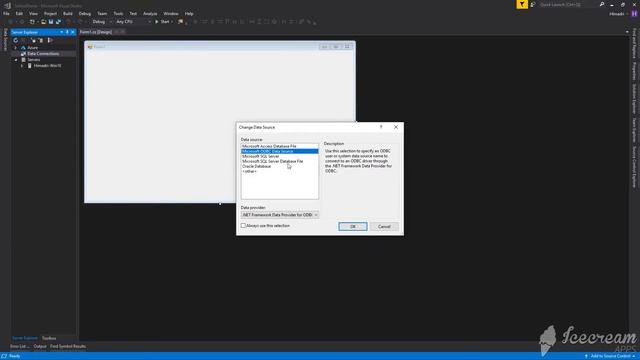Screen dimensions: 640x360
Task: Expand the Azure tree node
Action: [x=16, y=48]
